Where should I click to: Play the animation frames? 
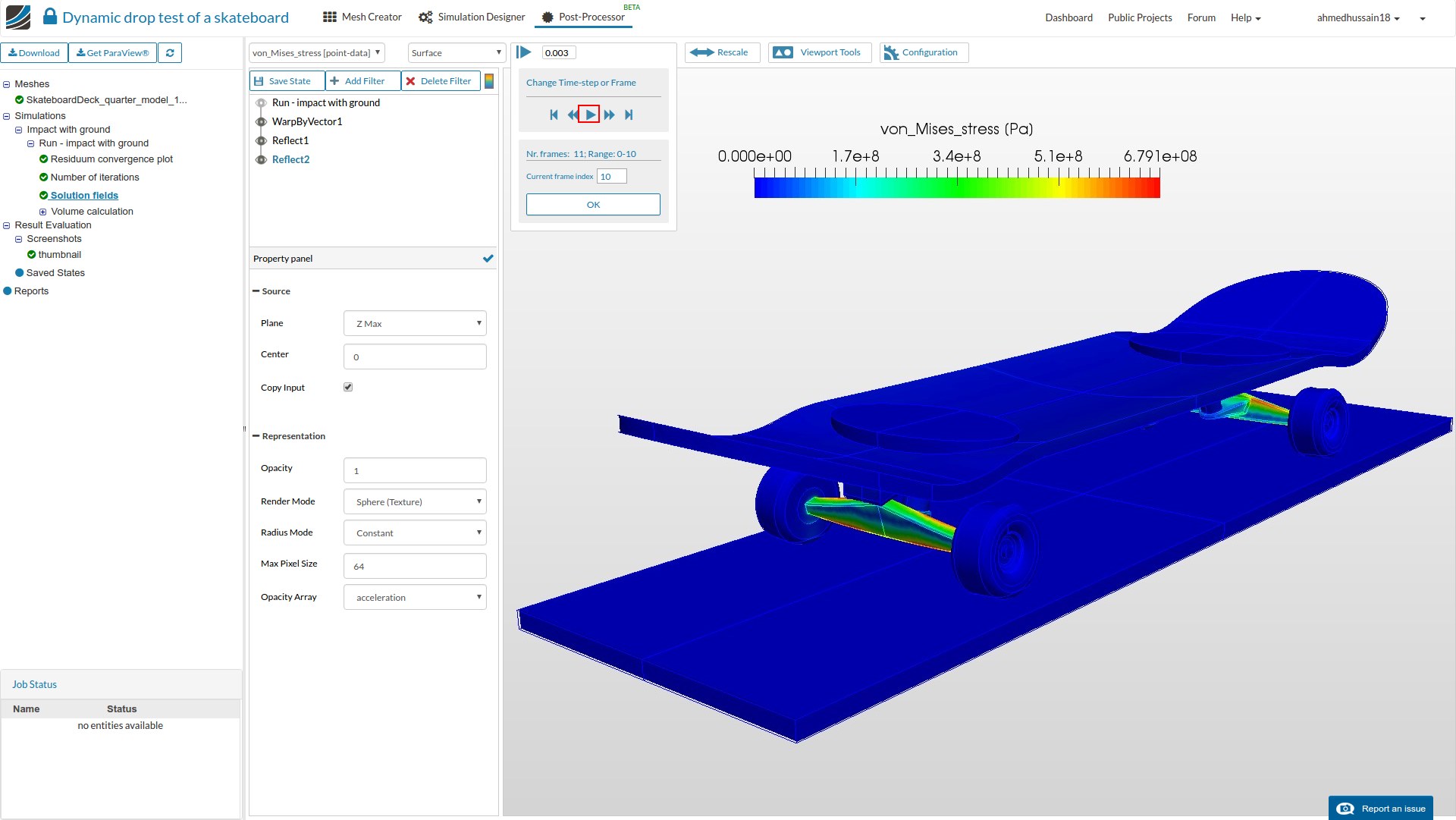coord(590,115)
